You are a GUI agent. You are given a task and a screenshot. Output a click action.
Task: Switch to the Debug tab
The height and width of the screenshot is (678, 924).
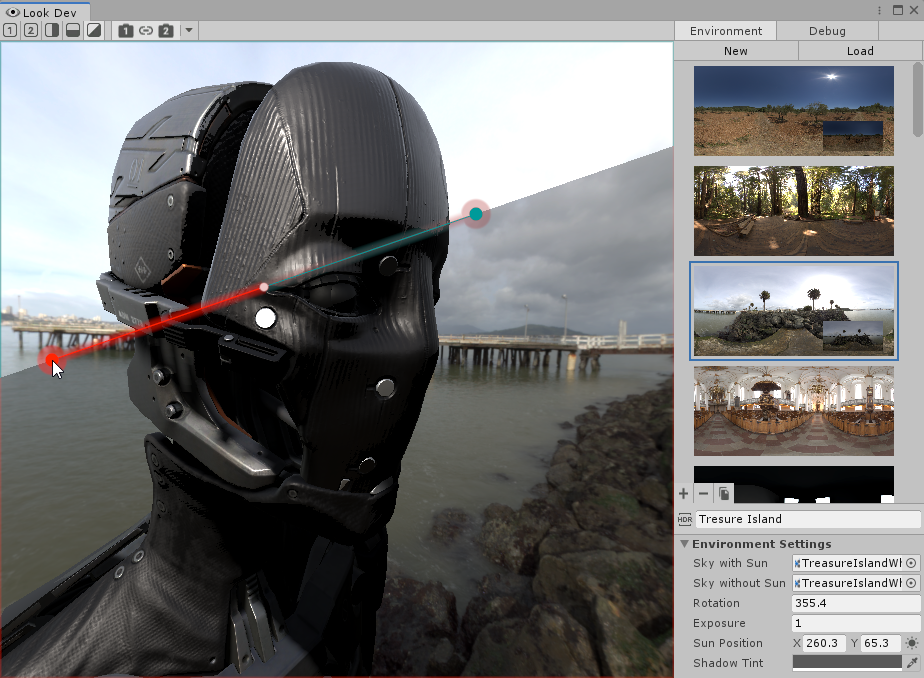tap(827, 31)
